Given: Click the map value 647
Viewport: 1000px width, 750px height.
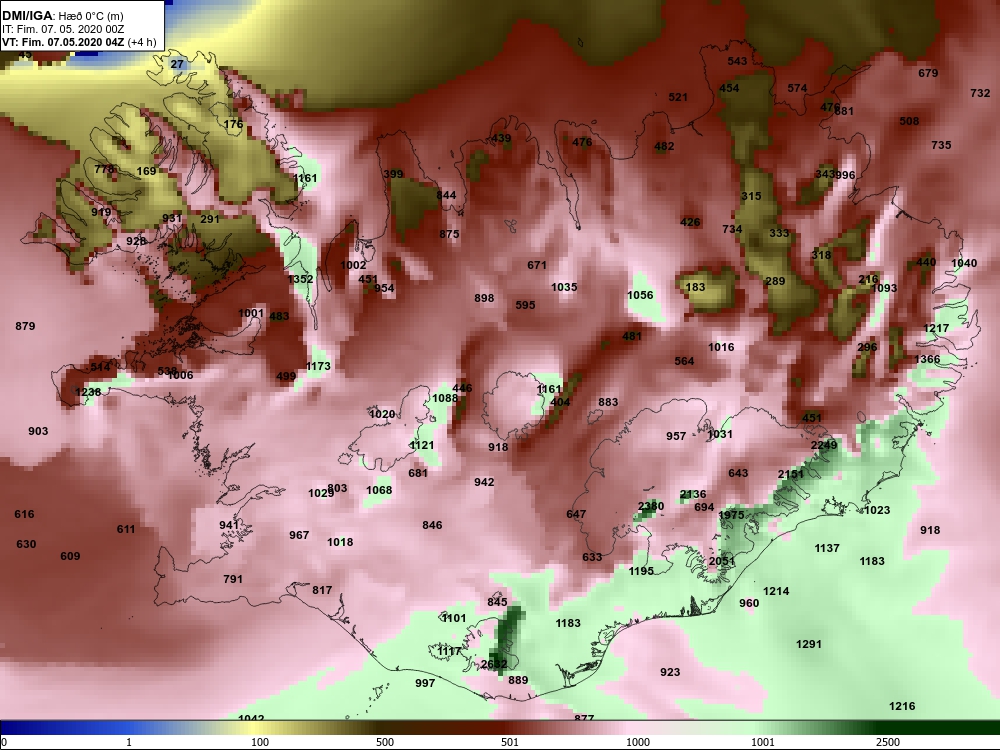Looking at the screenshot, I should click(576, 514).
